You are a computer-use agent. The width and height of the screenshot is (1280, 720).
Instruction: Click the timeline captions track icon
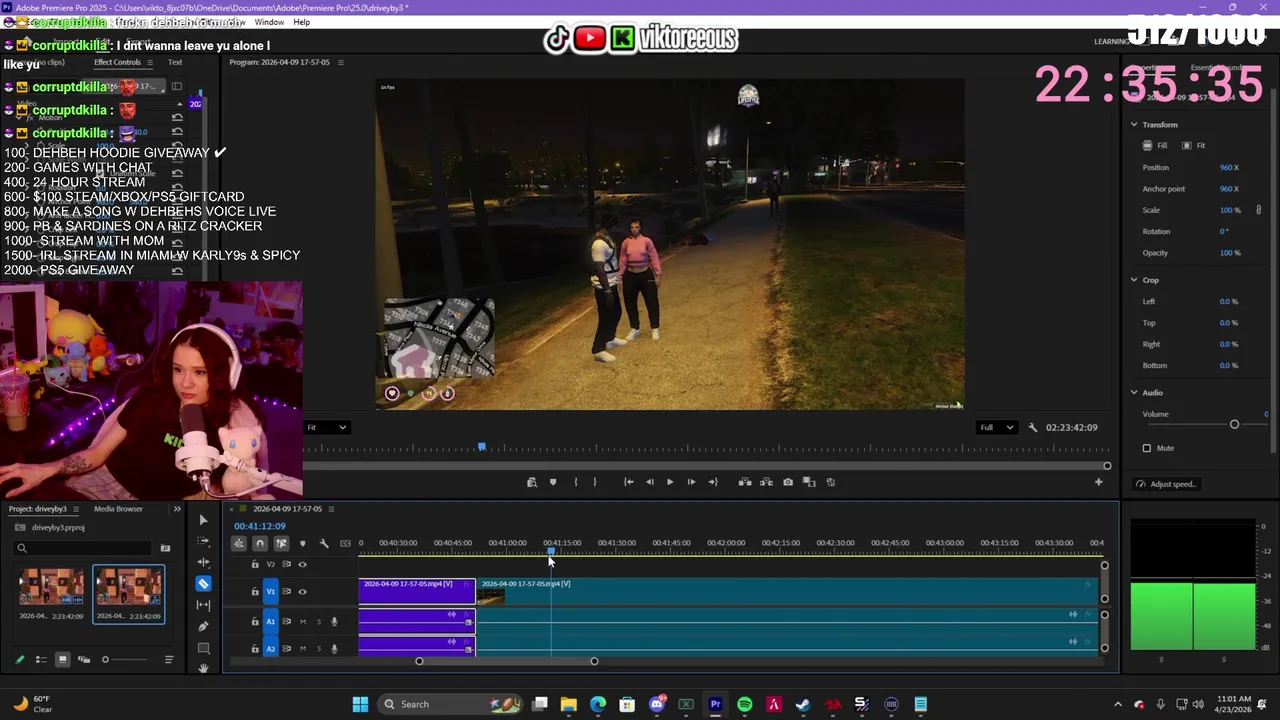tap(345, 543)
